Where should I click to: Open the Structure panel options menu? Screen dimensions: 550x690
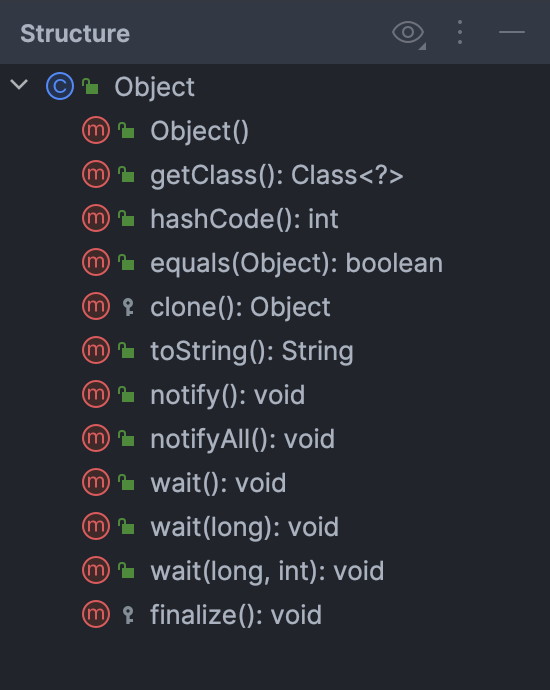point(460,32)
